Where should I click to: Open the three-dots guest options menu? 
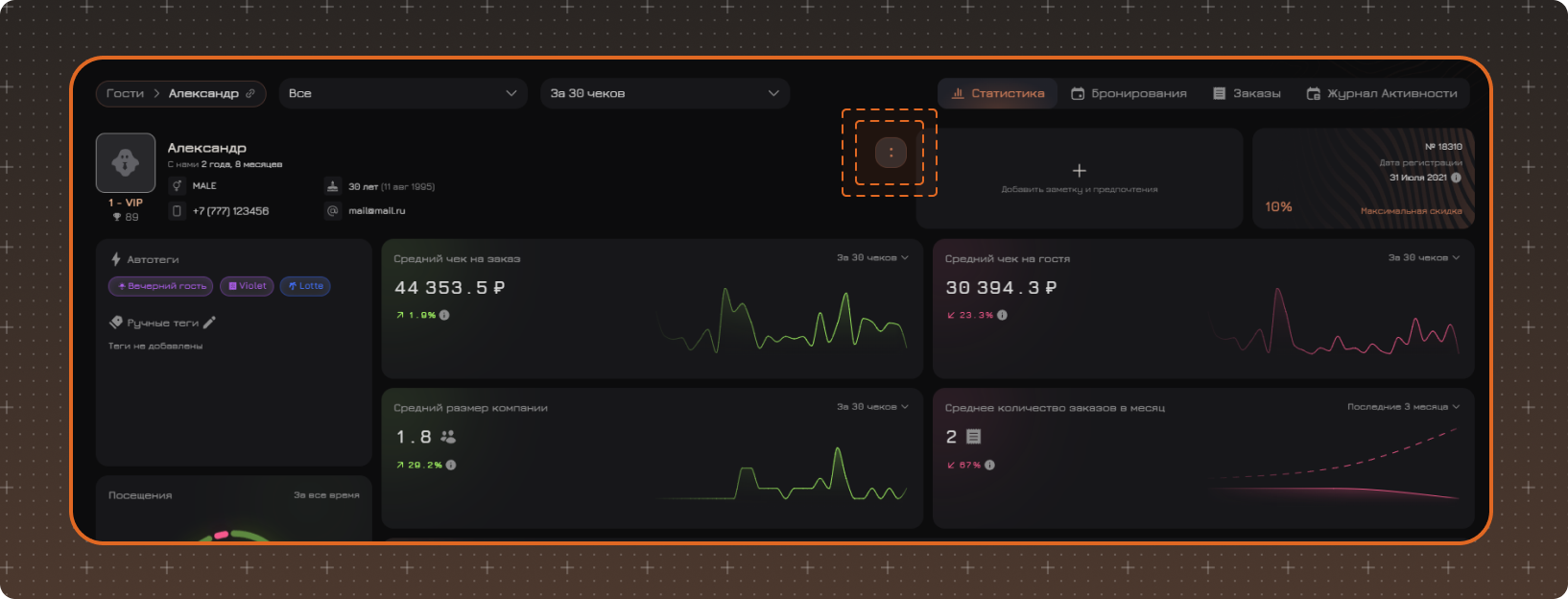click(x=891, y=153)
